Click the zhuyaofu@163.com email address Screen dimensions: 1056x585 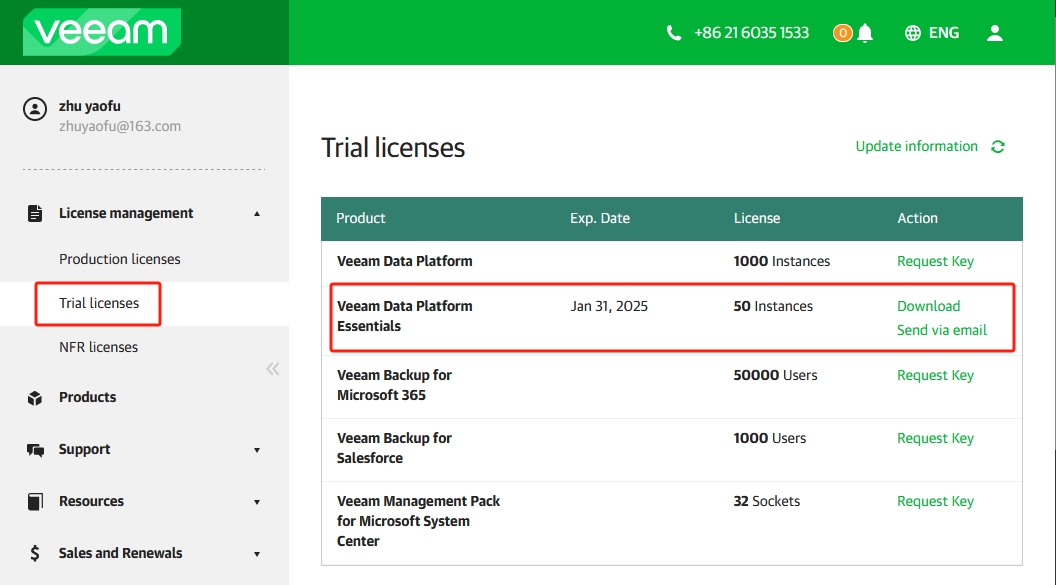pyautogui.click(x=120, y=127)
